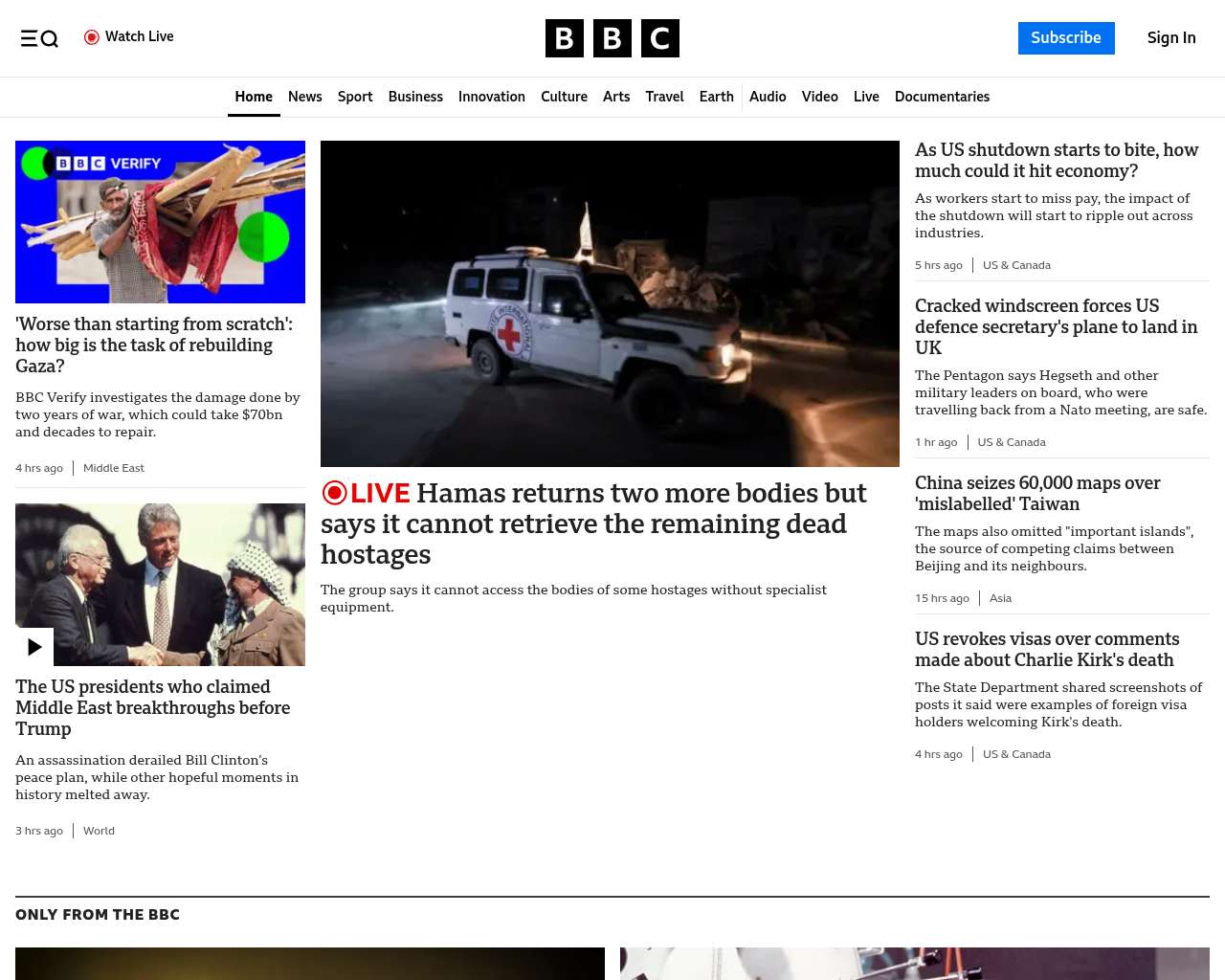The image size is (1225, 980).
Task: Click the Middle East category tag
Action: 113,468
